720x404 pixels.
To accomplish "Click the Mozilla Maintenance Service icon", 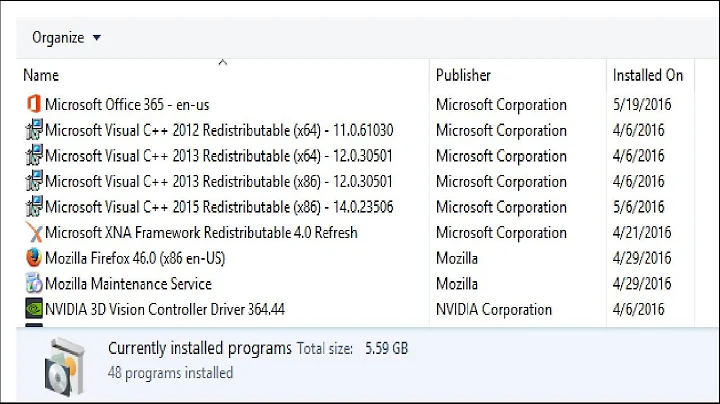I will click(x=34, y=284).
